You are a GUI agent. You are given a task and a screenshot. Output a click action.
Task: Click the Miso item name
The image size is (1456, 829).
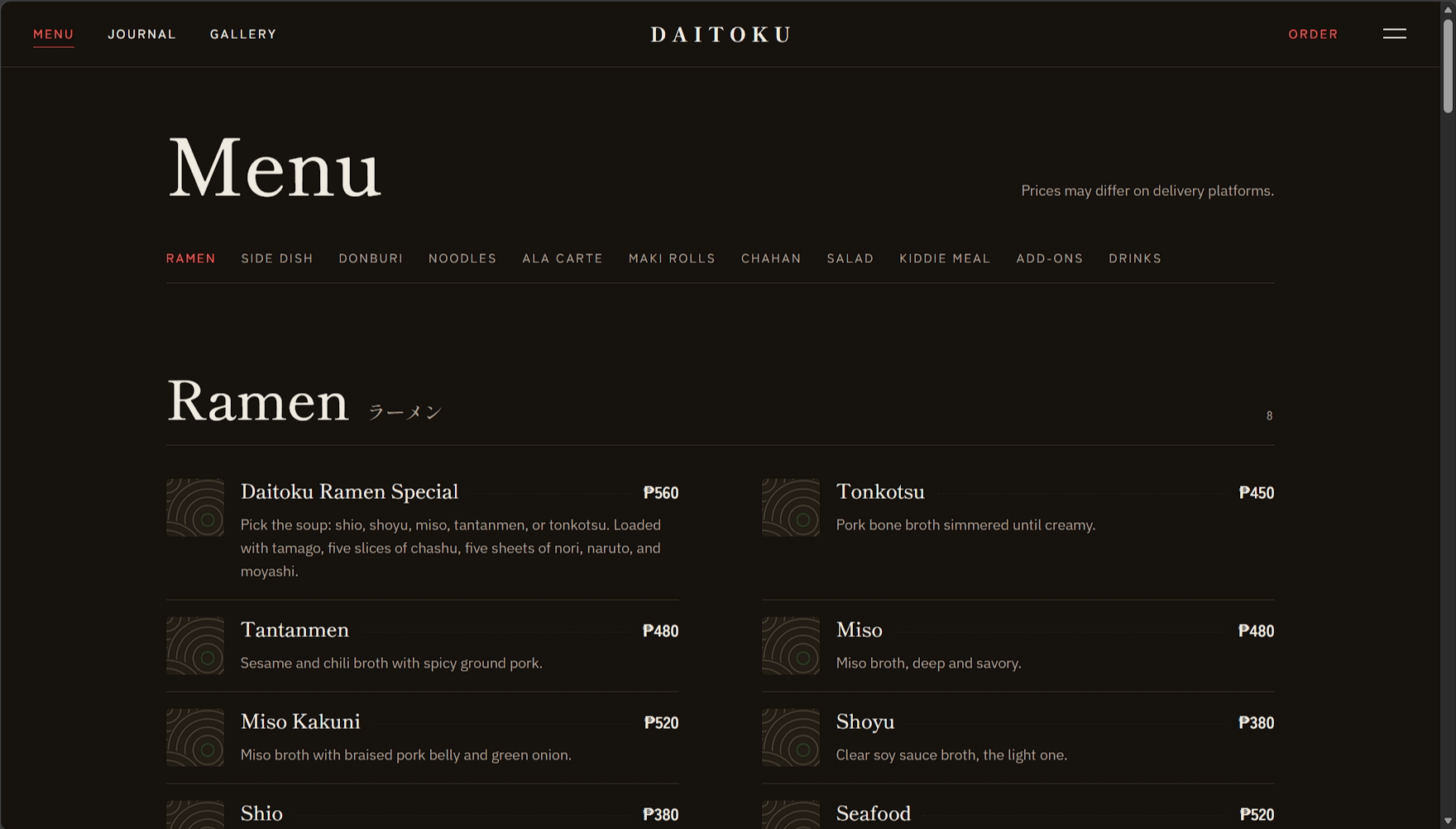[859, 630]
